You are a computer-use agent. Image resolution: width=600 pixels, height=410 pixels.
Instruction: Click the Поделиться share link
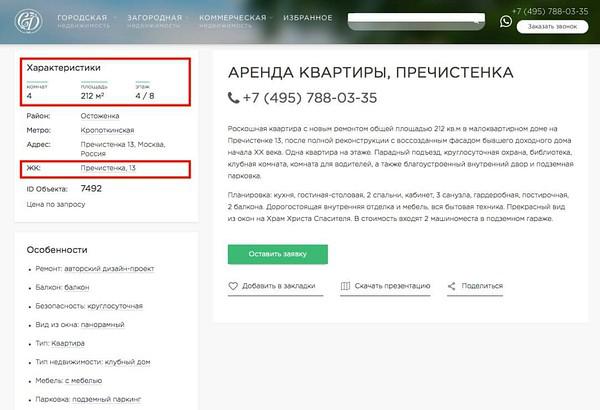pyautogui.click(x=482, y=286)
